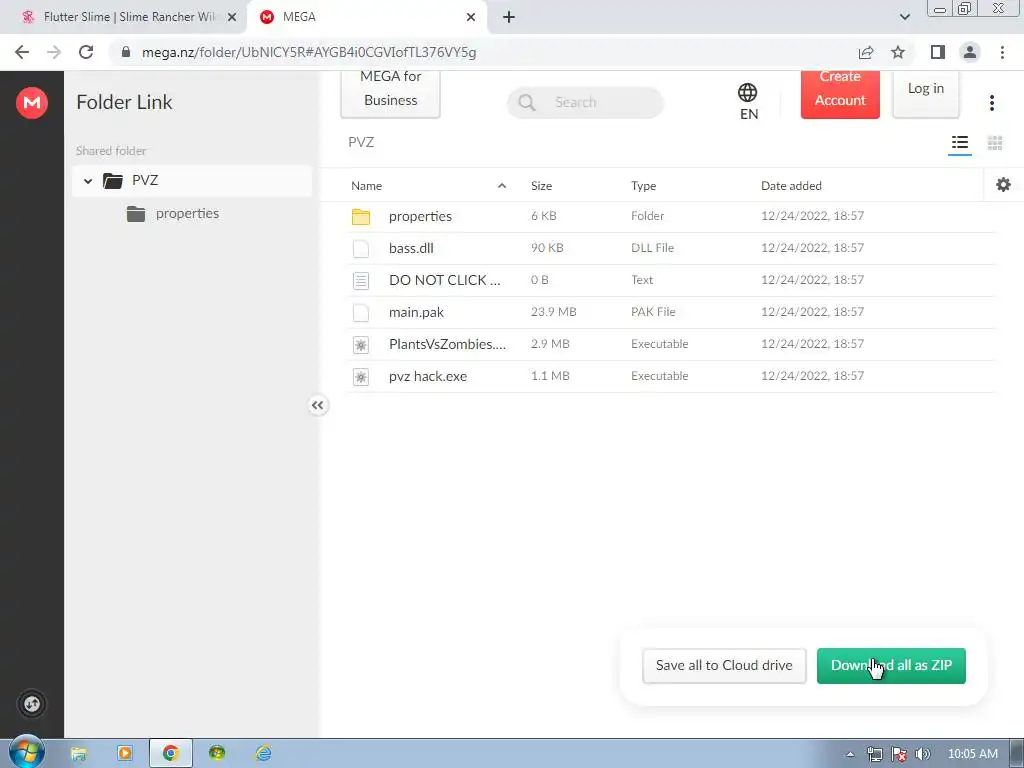The height and width of the screenshot is (768, 1024).
Task: Sort by Date added column header
Action: (791, 185)
